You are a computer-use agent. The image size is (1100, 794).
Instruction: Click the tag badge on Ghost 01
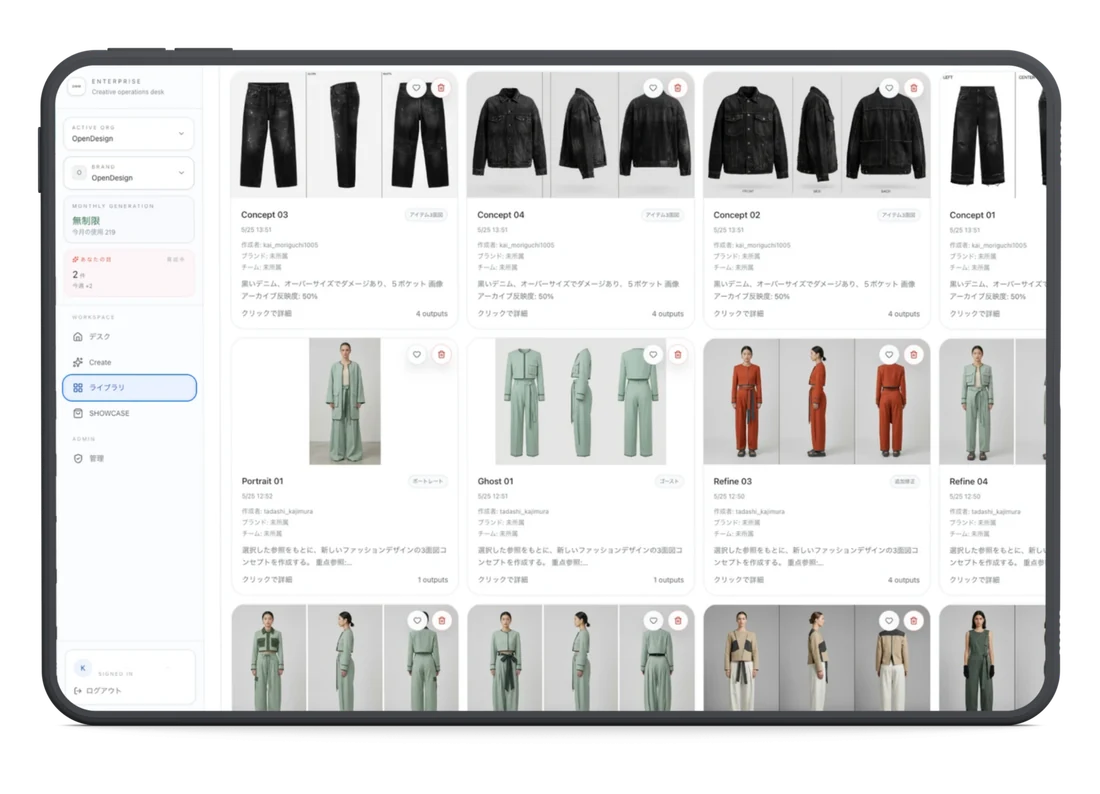pyautogui.click(x=669, y=481)
